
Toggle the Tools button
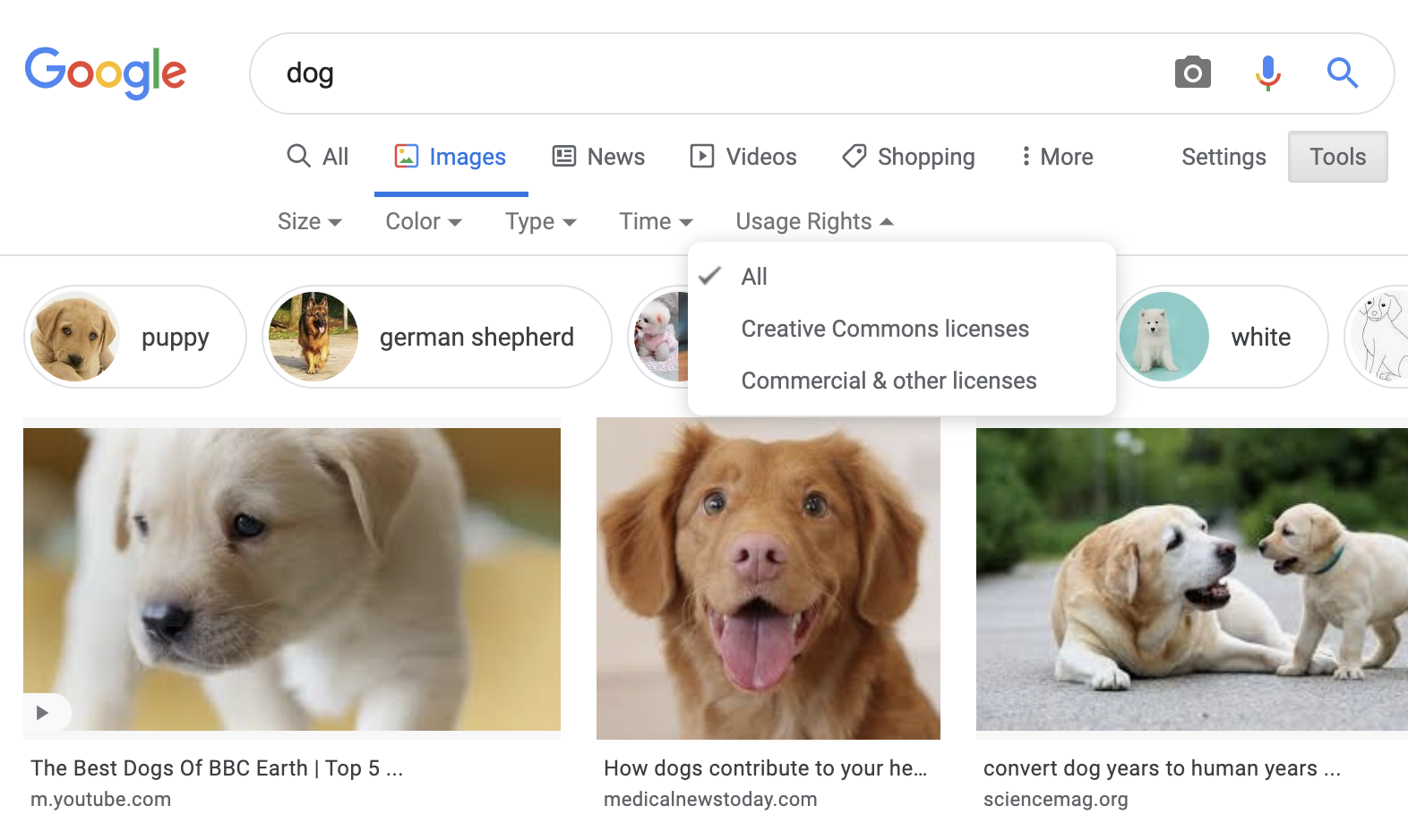(x=1338, y=157)
